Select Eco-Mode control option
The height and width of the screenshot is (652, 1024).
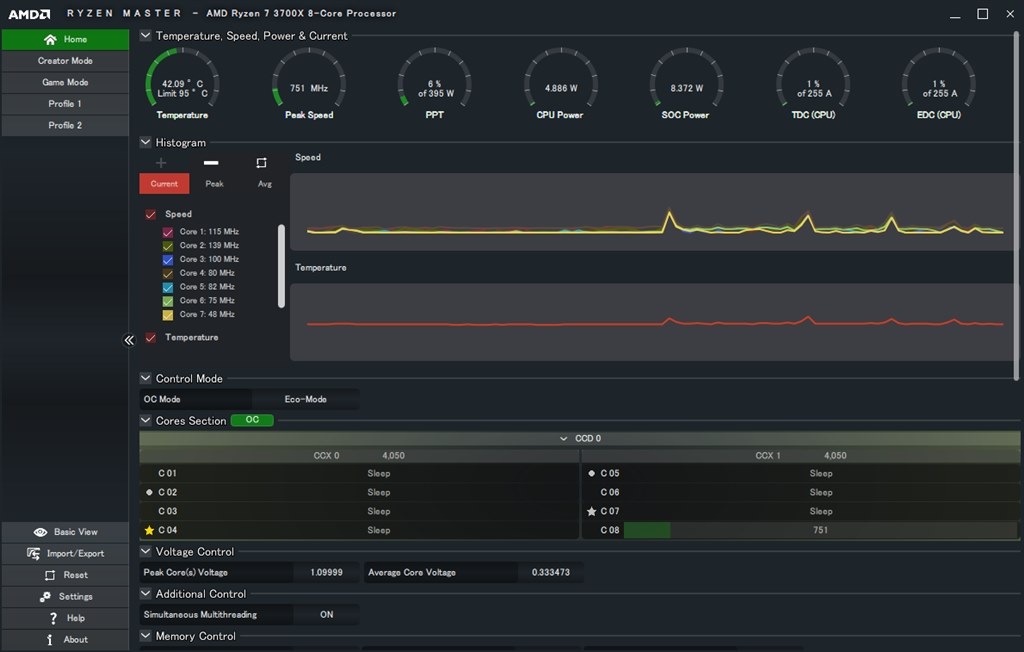[306, 399]
